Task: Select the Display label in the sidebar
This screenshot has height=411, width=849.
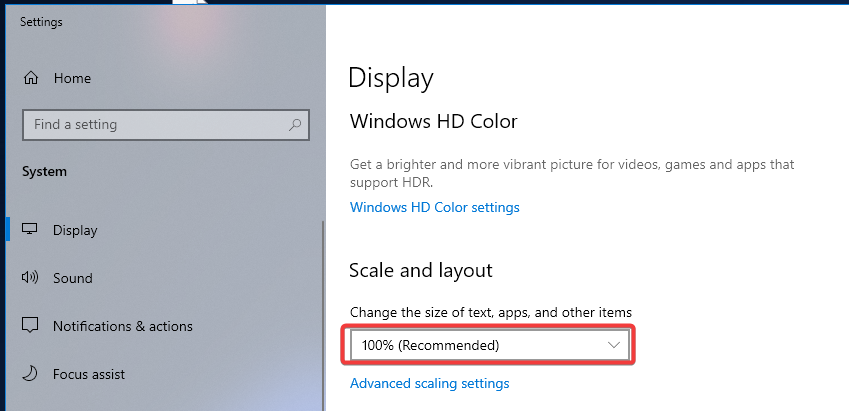Action: point(75,230)
